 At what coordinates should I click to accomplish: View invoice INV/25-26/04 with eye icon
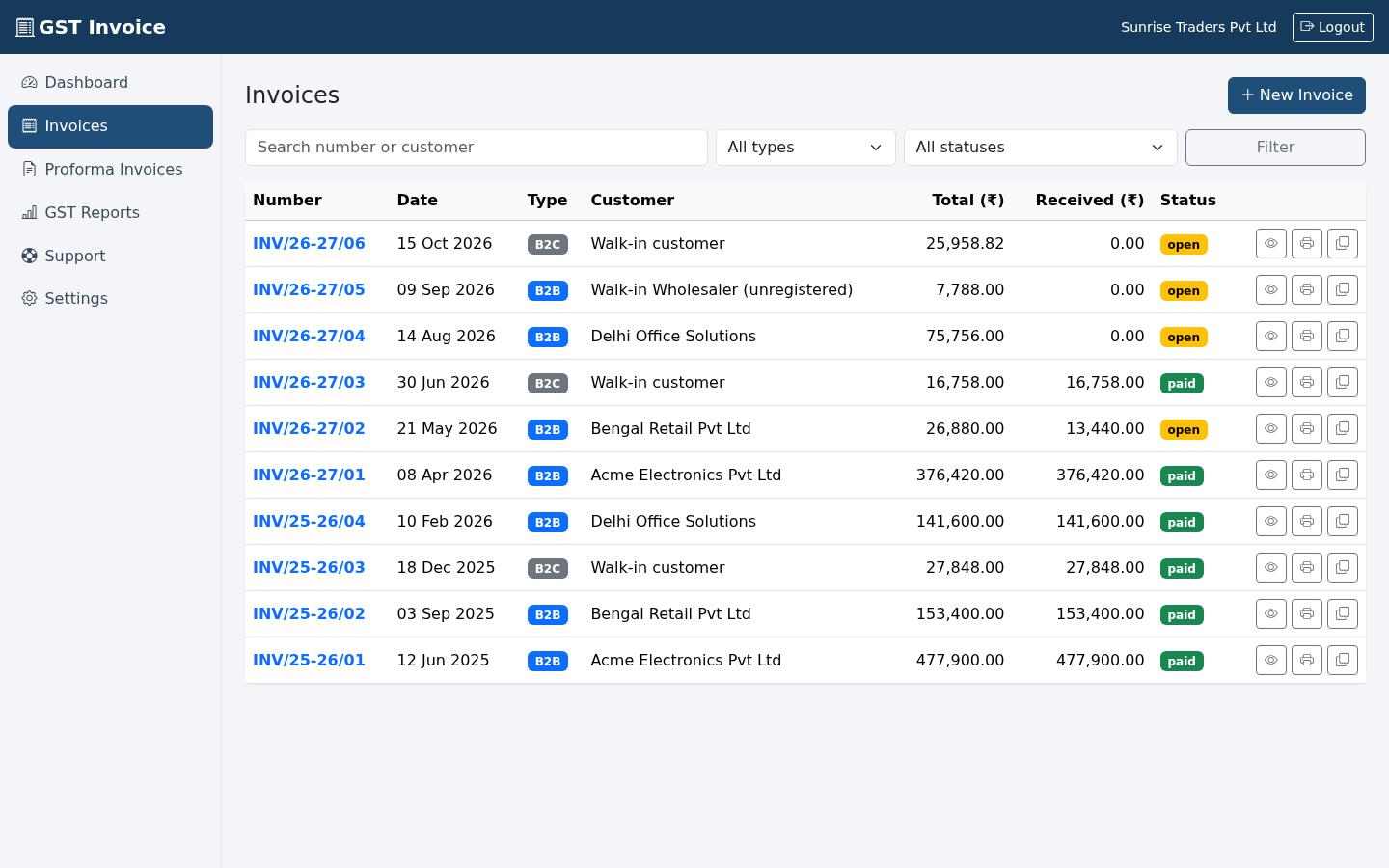coord(1271,522)
